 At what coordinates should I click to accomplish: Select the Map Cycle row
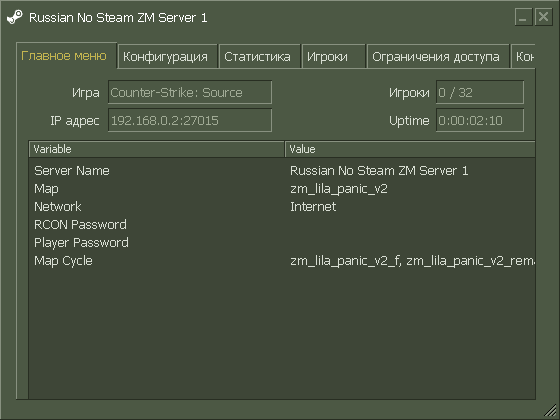(x=282, y=261)
